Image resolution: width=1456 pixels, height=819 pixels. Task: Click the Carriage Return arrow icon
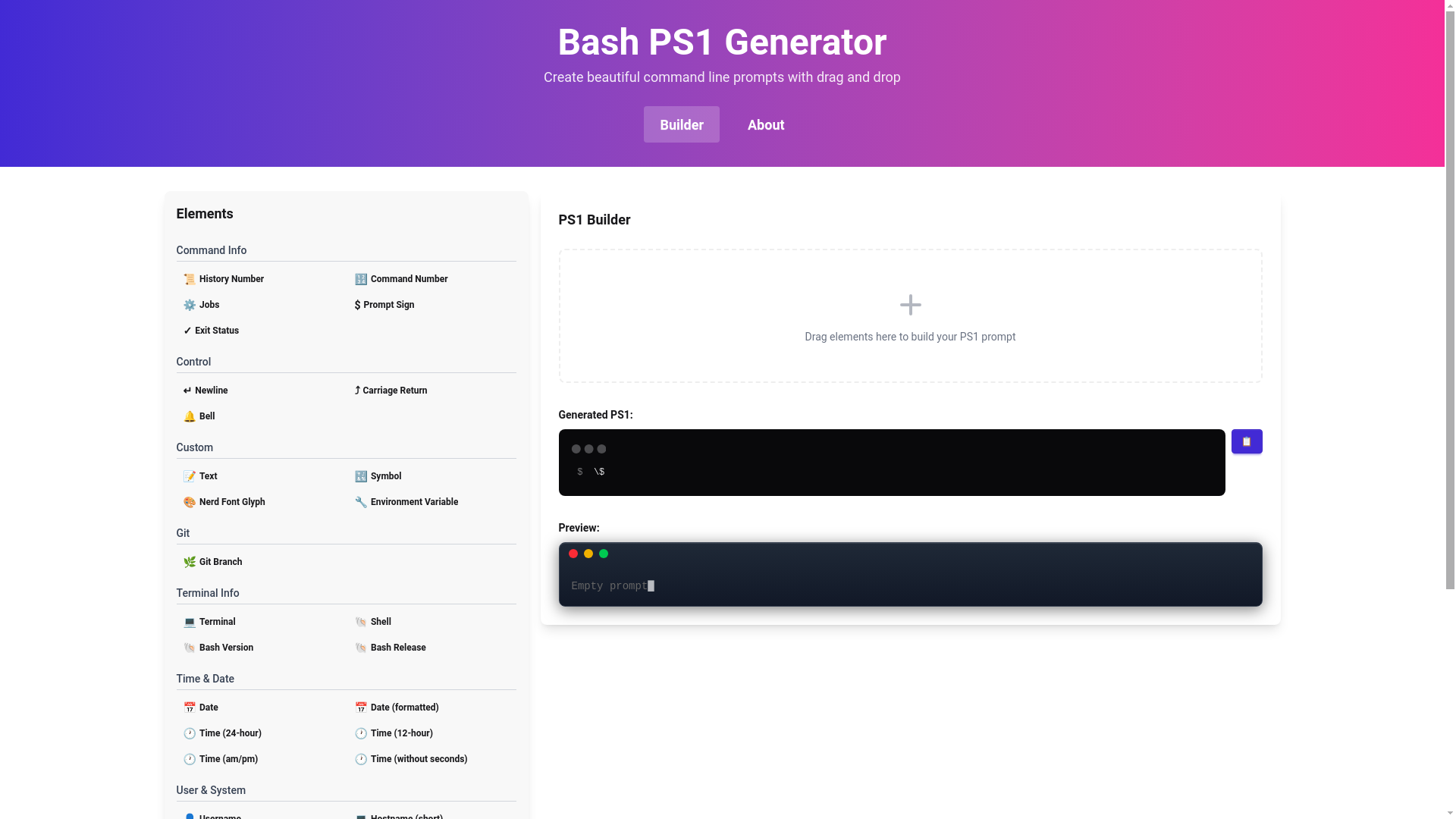[x=357, y=391]
